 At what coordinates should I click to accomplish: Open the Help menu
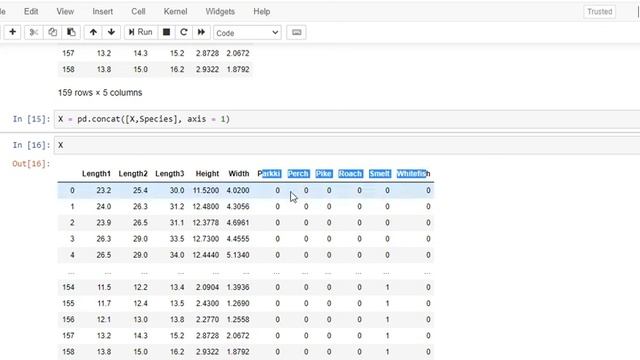coord(262,11)
